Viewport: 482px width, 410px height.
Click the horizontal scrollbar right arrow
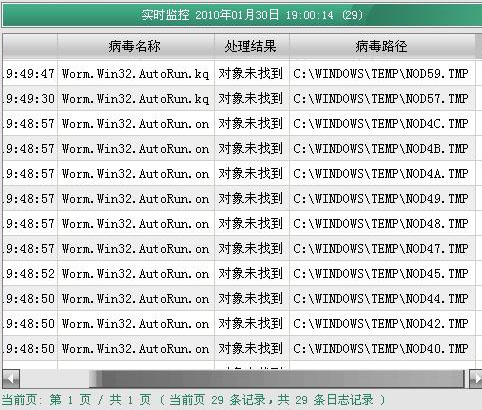click(x=476, y=379)
